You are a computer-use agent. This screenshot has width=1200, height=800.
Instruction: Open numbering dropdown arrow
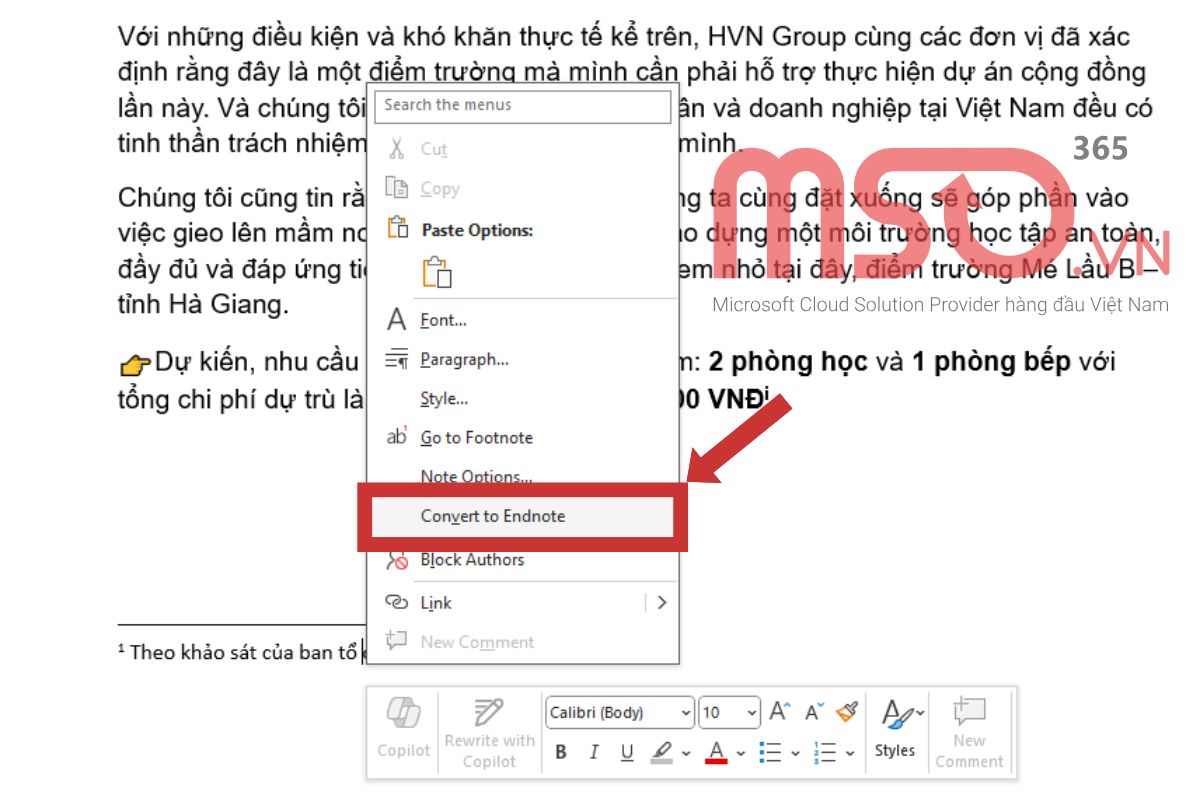point(850,753)
